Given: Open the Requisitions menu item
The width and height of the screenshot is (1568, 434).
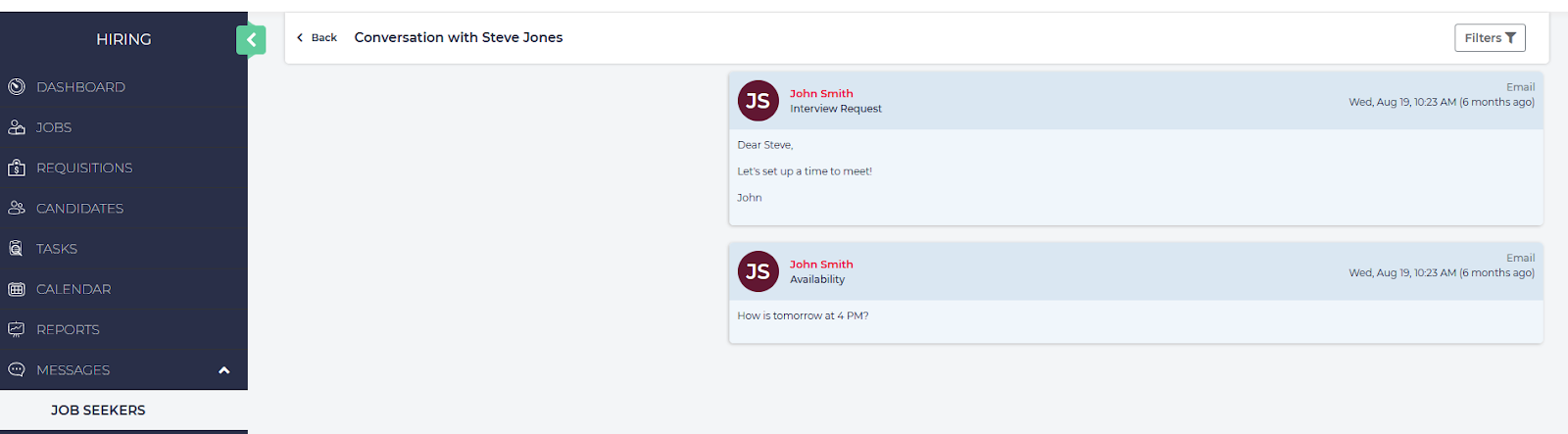Looking at the screenshot, I should tap(84, 169).
